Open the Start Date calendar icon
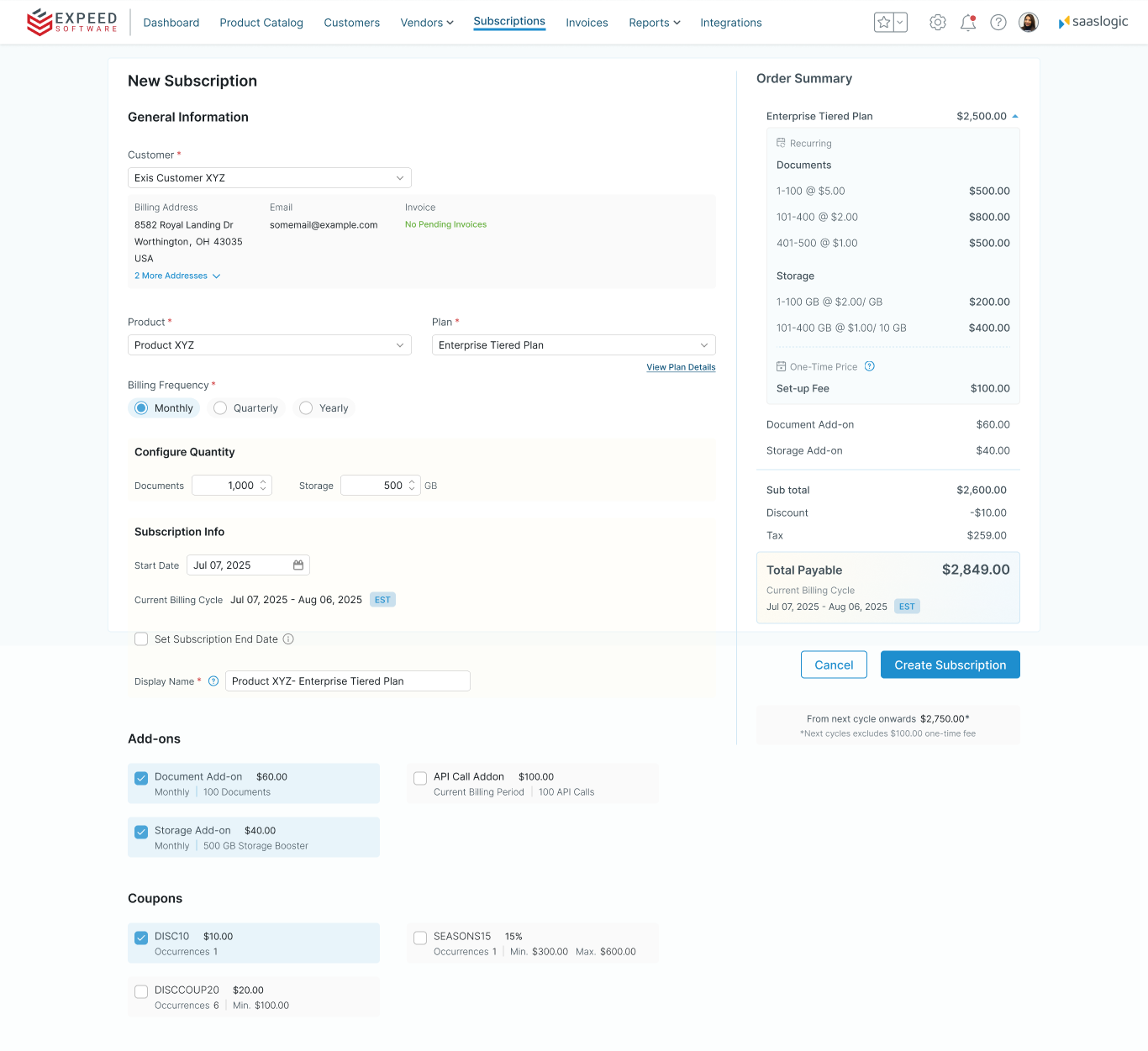 point(298,565)
